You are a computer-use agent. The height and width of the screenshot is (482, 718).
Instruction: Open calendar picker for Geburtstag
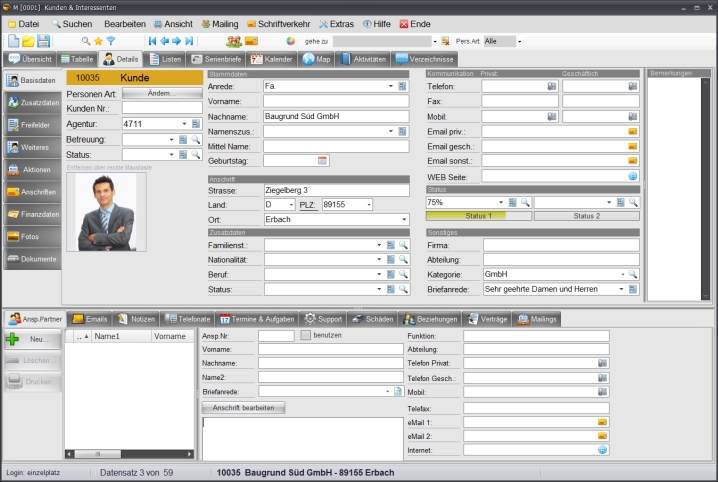pos(323,160)
